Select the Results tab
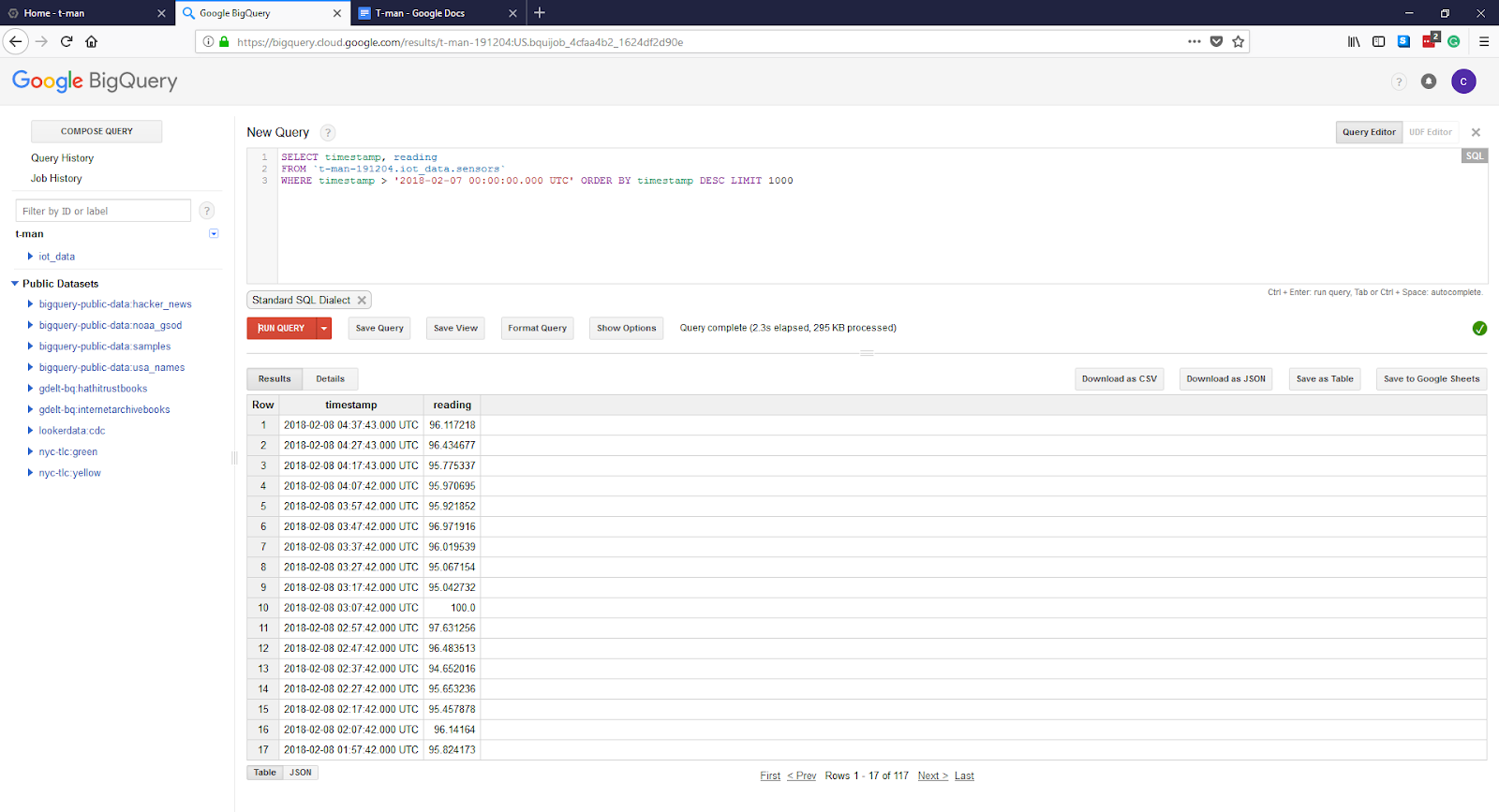This screenshot has width=1499, height=812. click(275, 379)
